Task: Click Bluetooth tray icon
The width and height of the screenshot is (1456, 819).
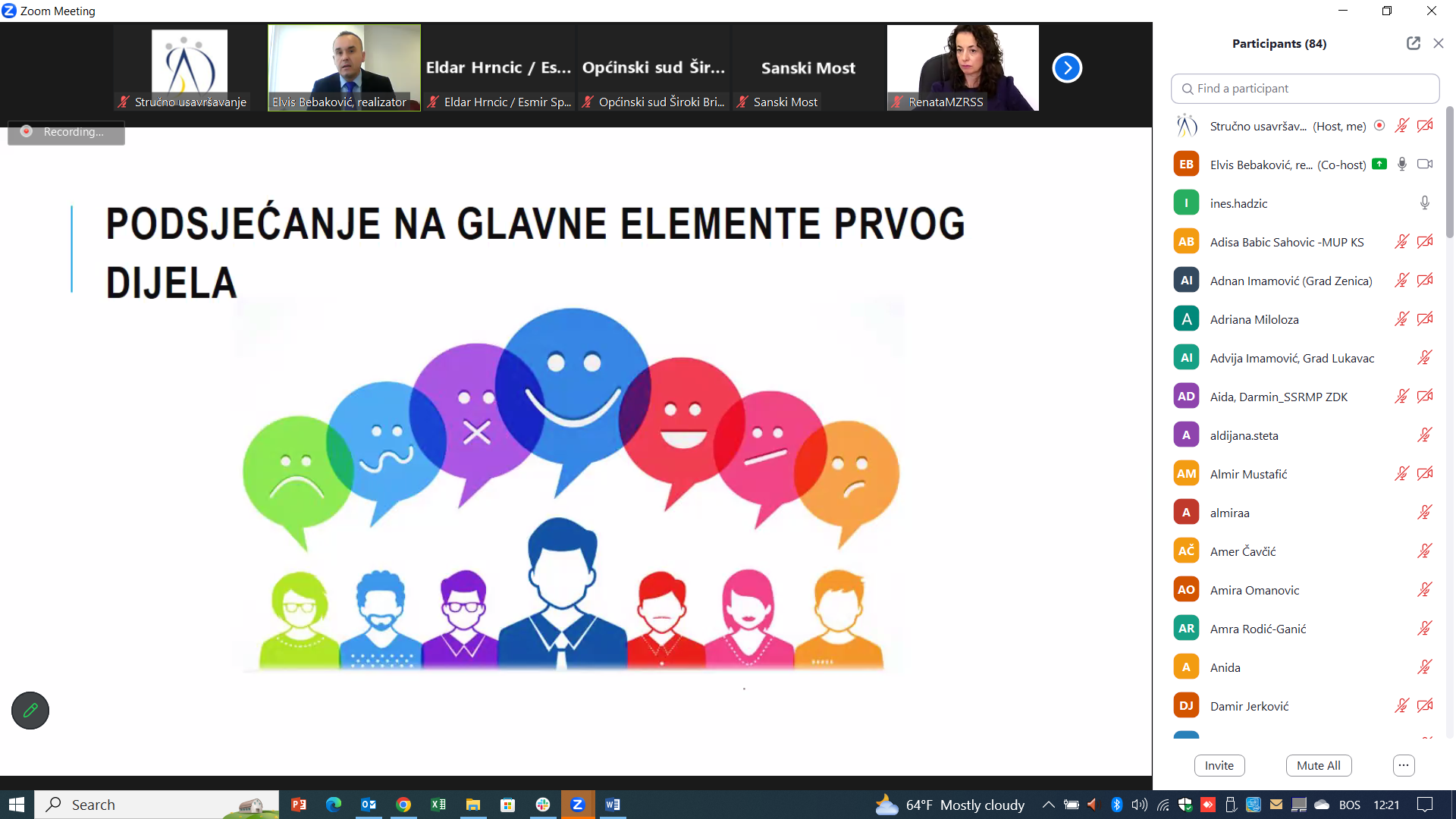Action: point(1116,805)
